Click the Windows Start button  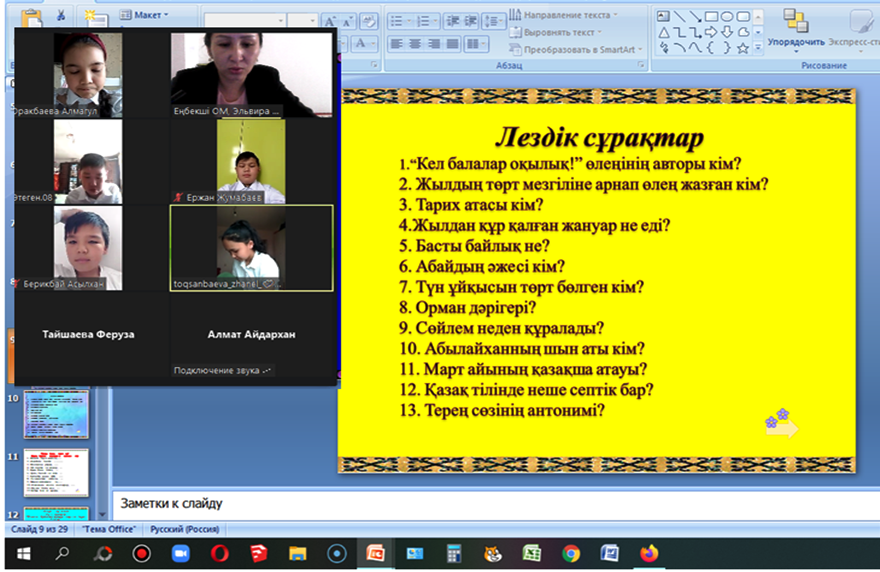coord(24,553)
